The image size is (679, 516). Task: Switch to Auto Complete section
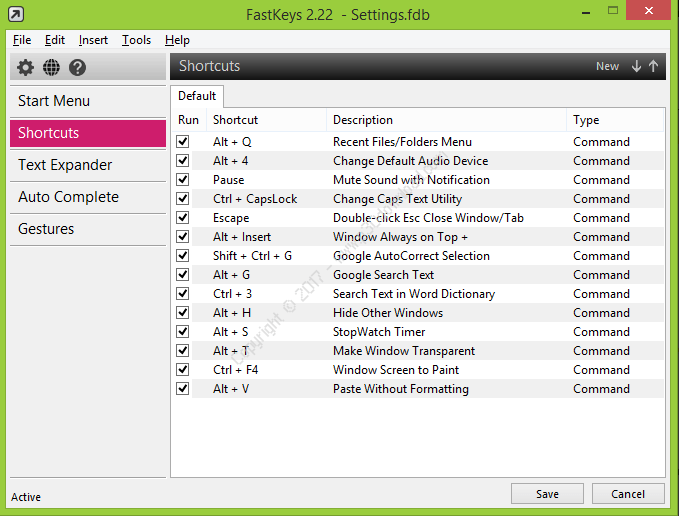coord(88,197)
